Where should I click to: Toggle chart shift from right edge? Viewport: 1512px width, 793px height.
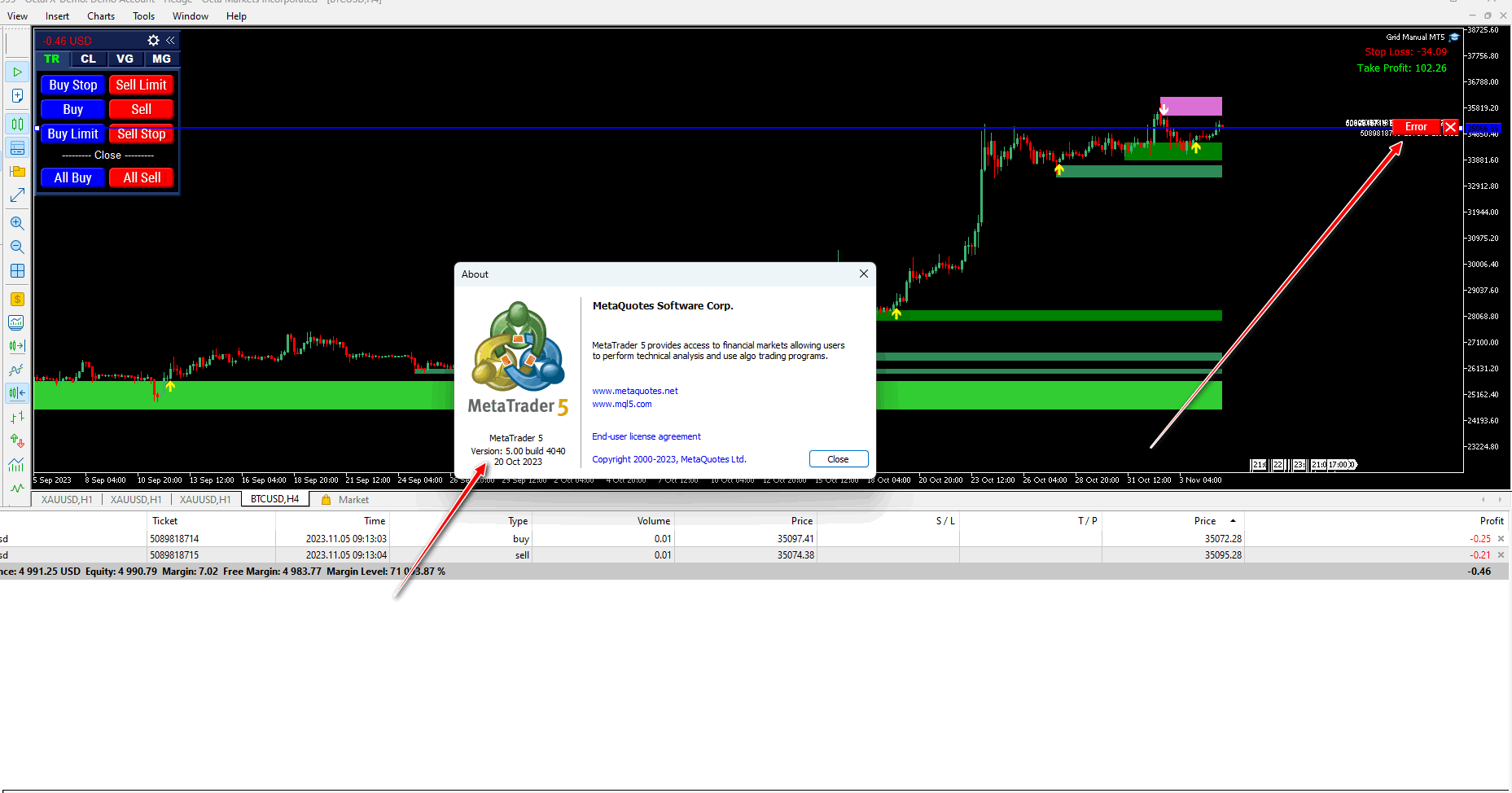[x=17, y=393]
